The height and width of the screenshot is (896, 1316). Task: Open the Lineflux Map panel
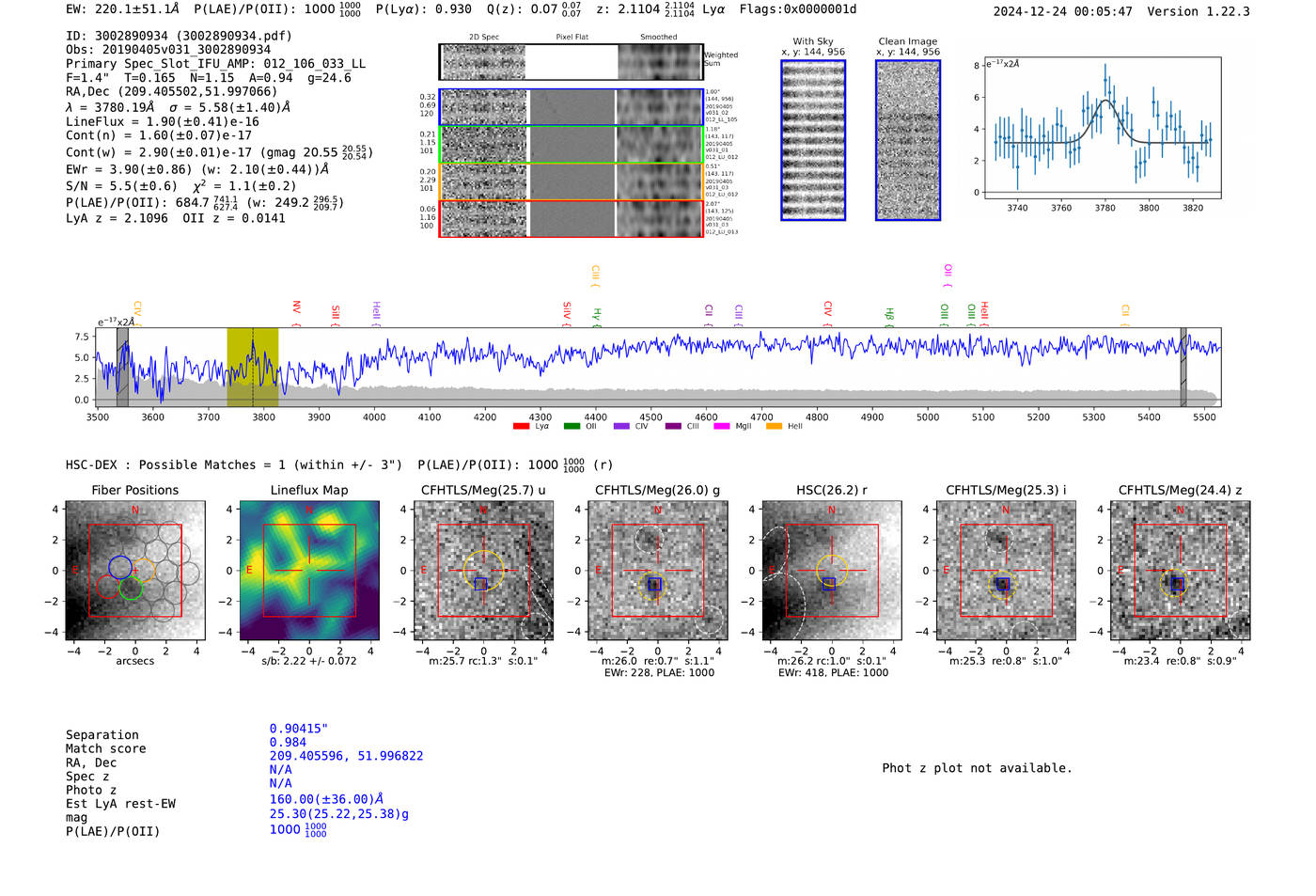click(x=309, y=571)
